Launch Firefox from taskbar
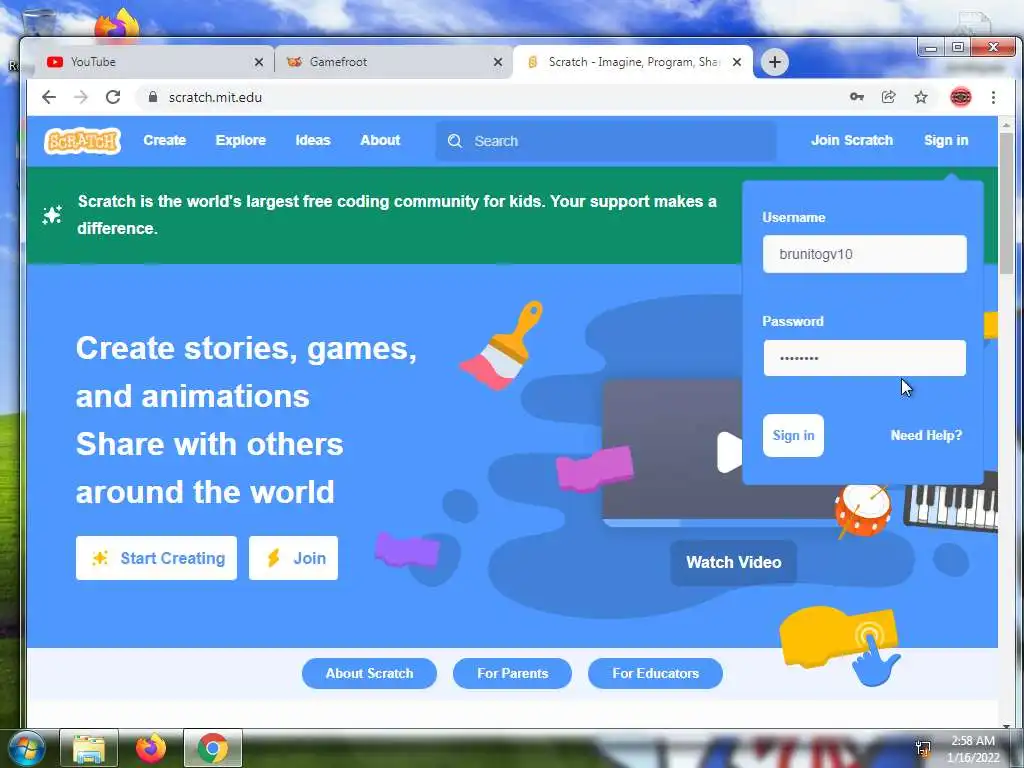1024x768 pixels. 151,748
